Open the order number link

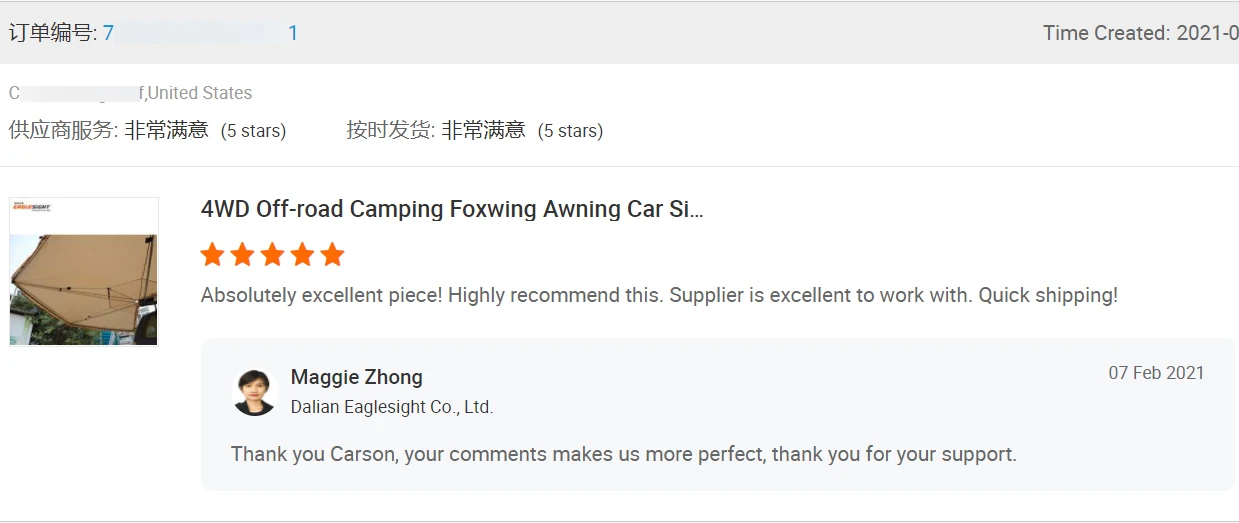(200, 33)
